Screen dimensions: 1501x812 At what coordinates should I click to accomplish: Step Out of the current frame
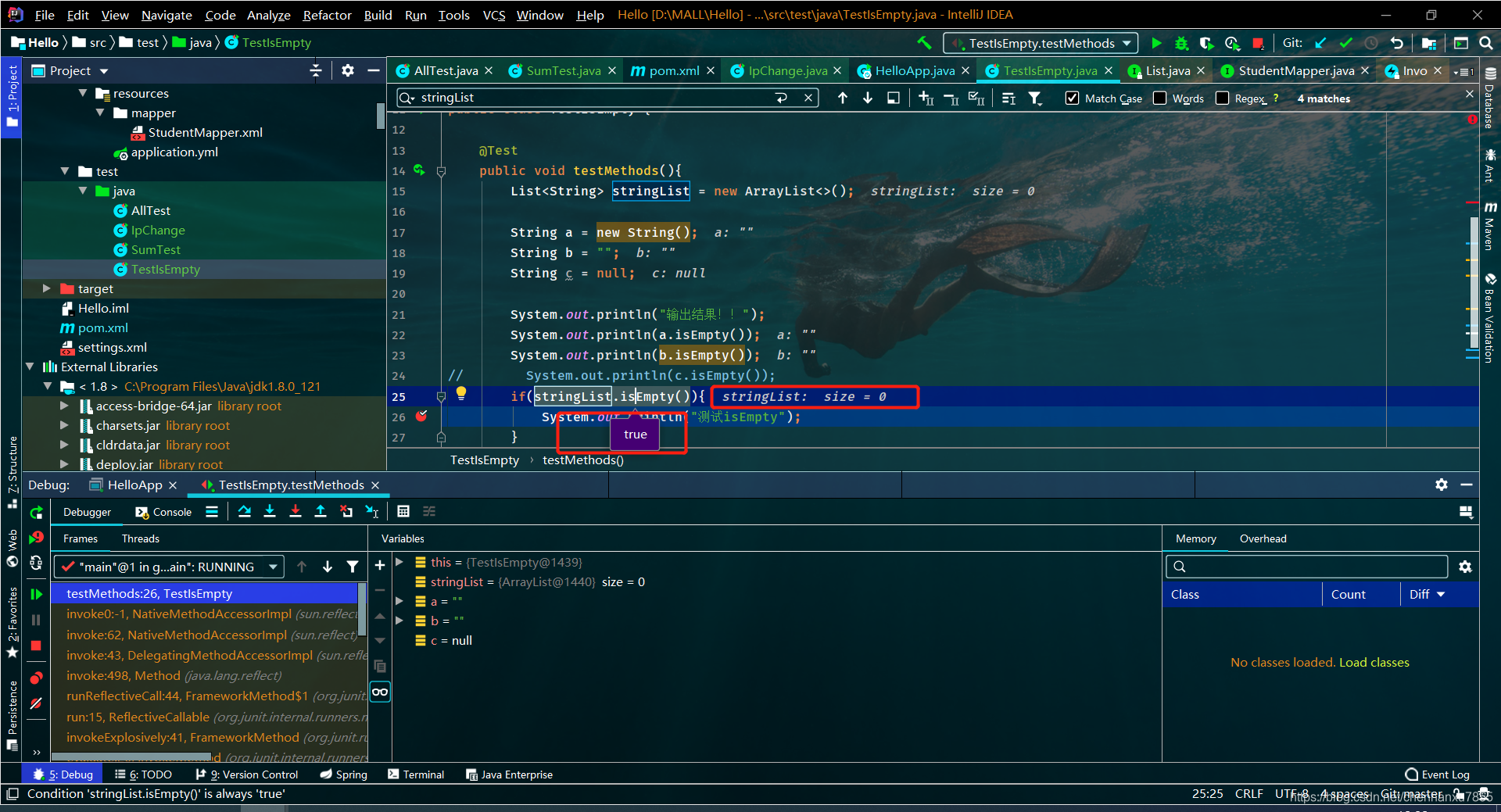pyautogui.click(x=321, y=511)
